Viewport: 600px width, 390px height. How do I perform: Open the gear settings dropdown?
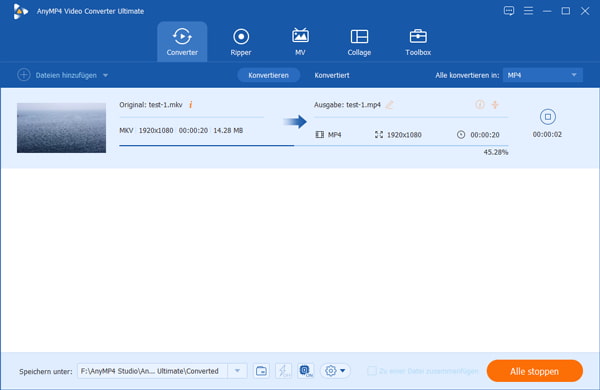pyautogui.click(x=335, y=371)
